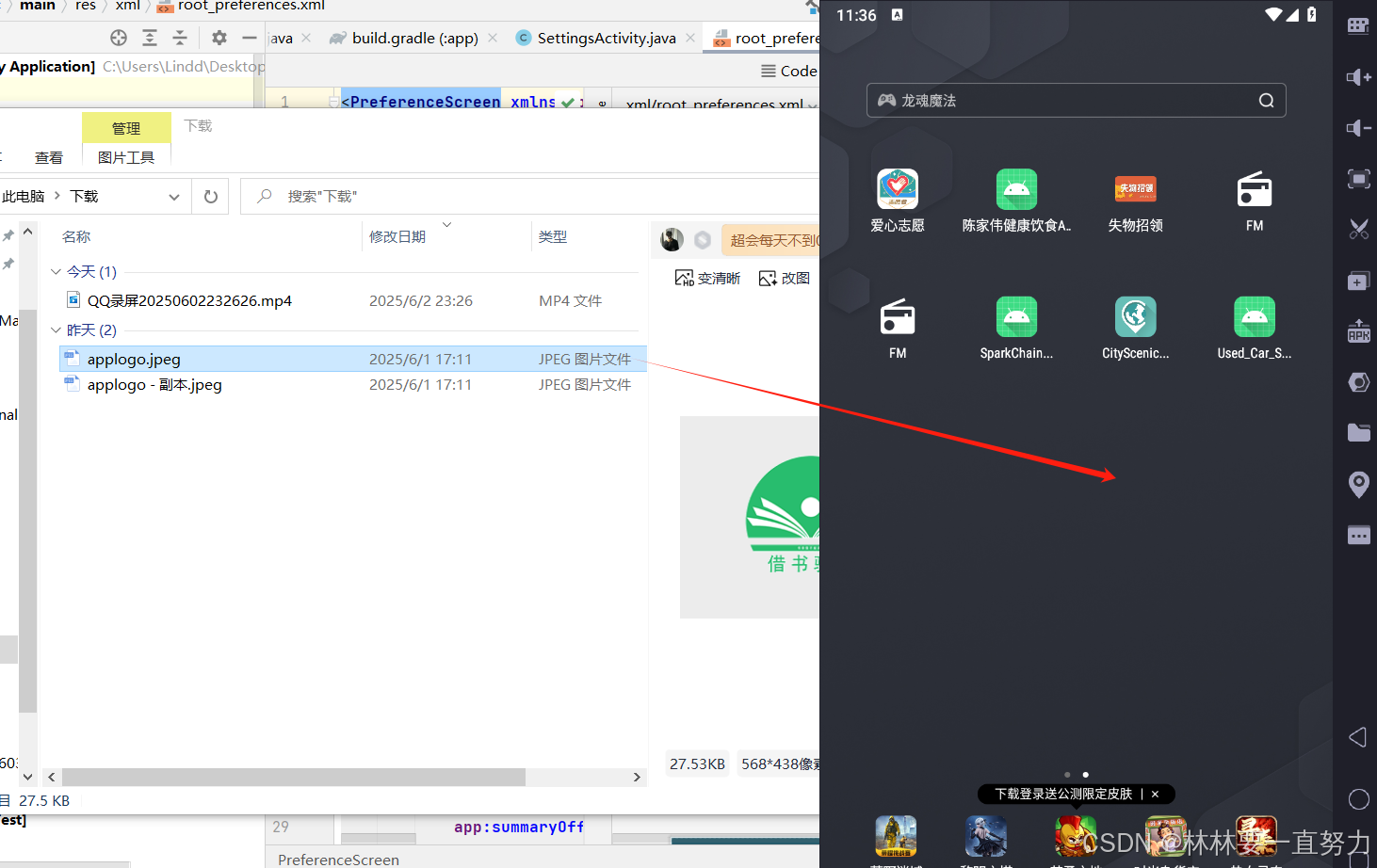Select the applogo.jpeg file row
Viewport: 1377px width, 868px height.
pyautogui.click(x=353, y=359)
